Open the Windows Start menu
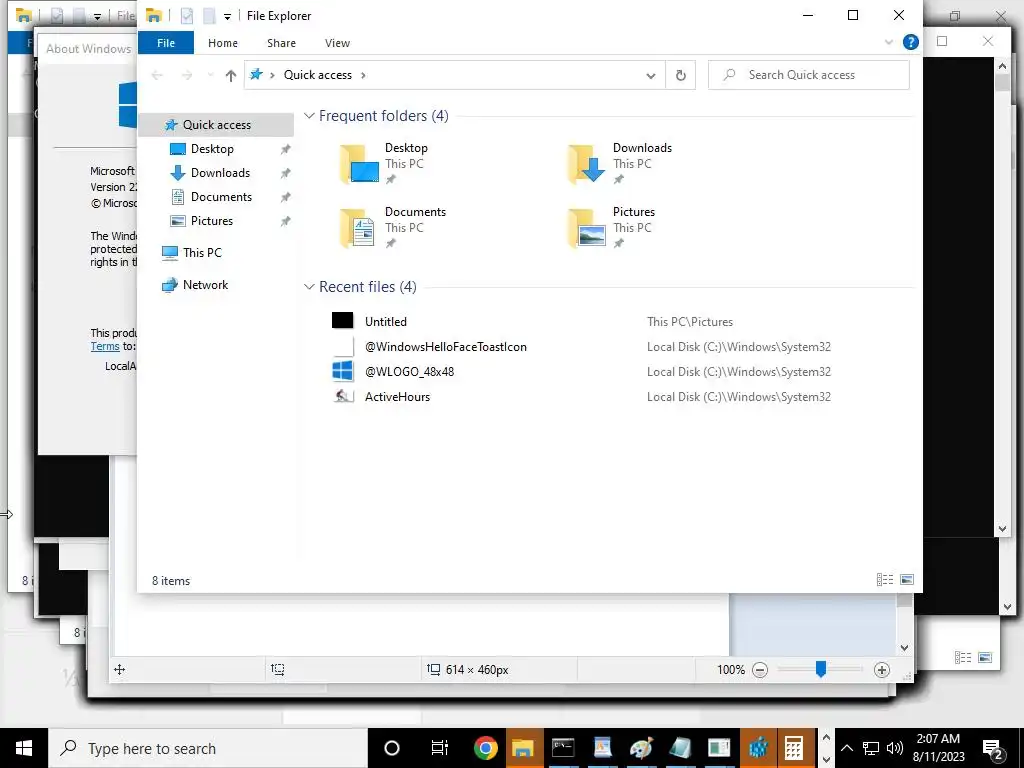 pyautogui.click(x=24, y=748)
